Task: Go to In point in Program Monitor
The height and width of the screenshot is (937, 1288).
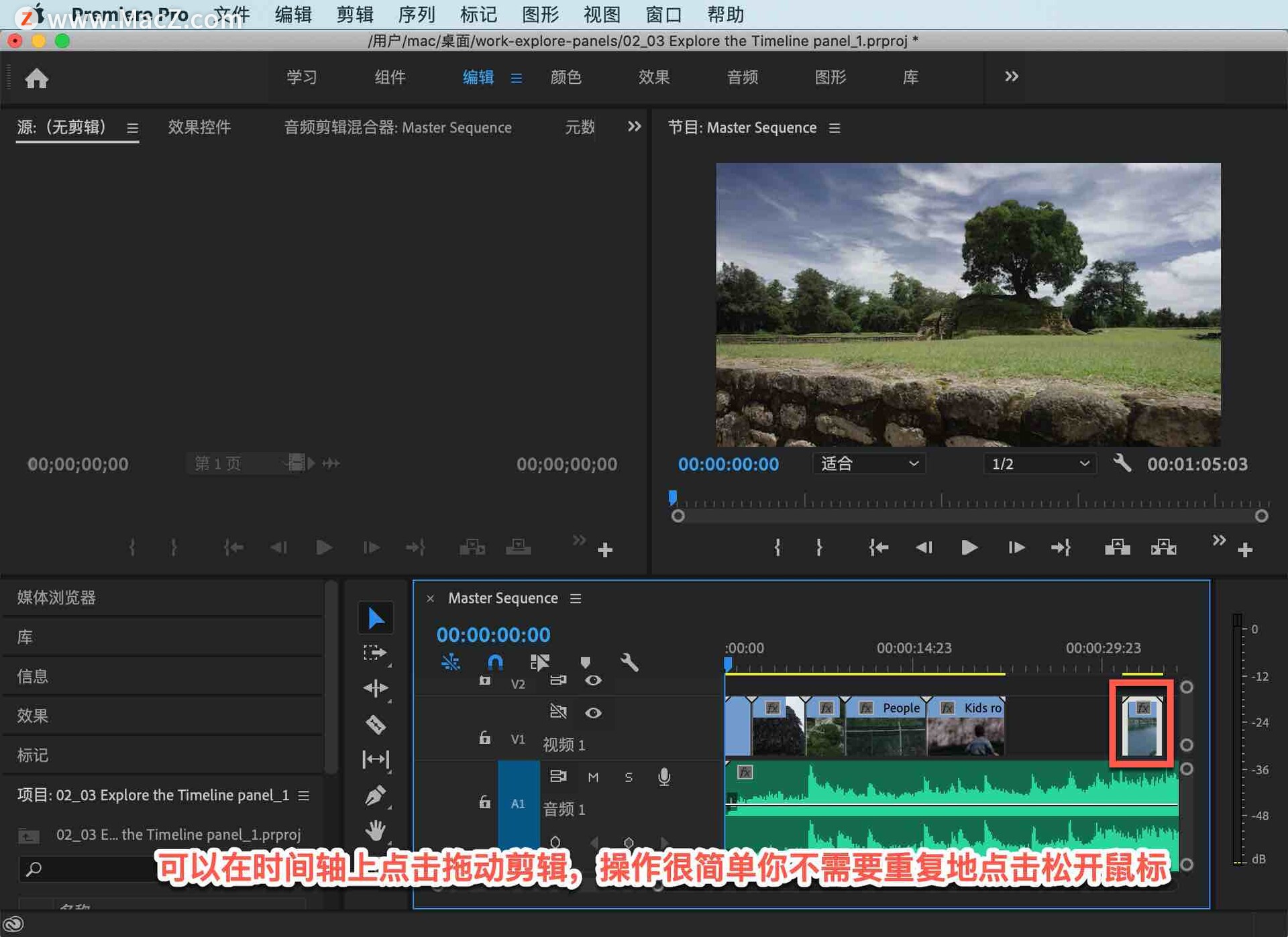Action: 879,547
